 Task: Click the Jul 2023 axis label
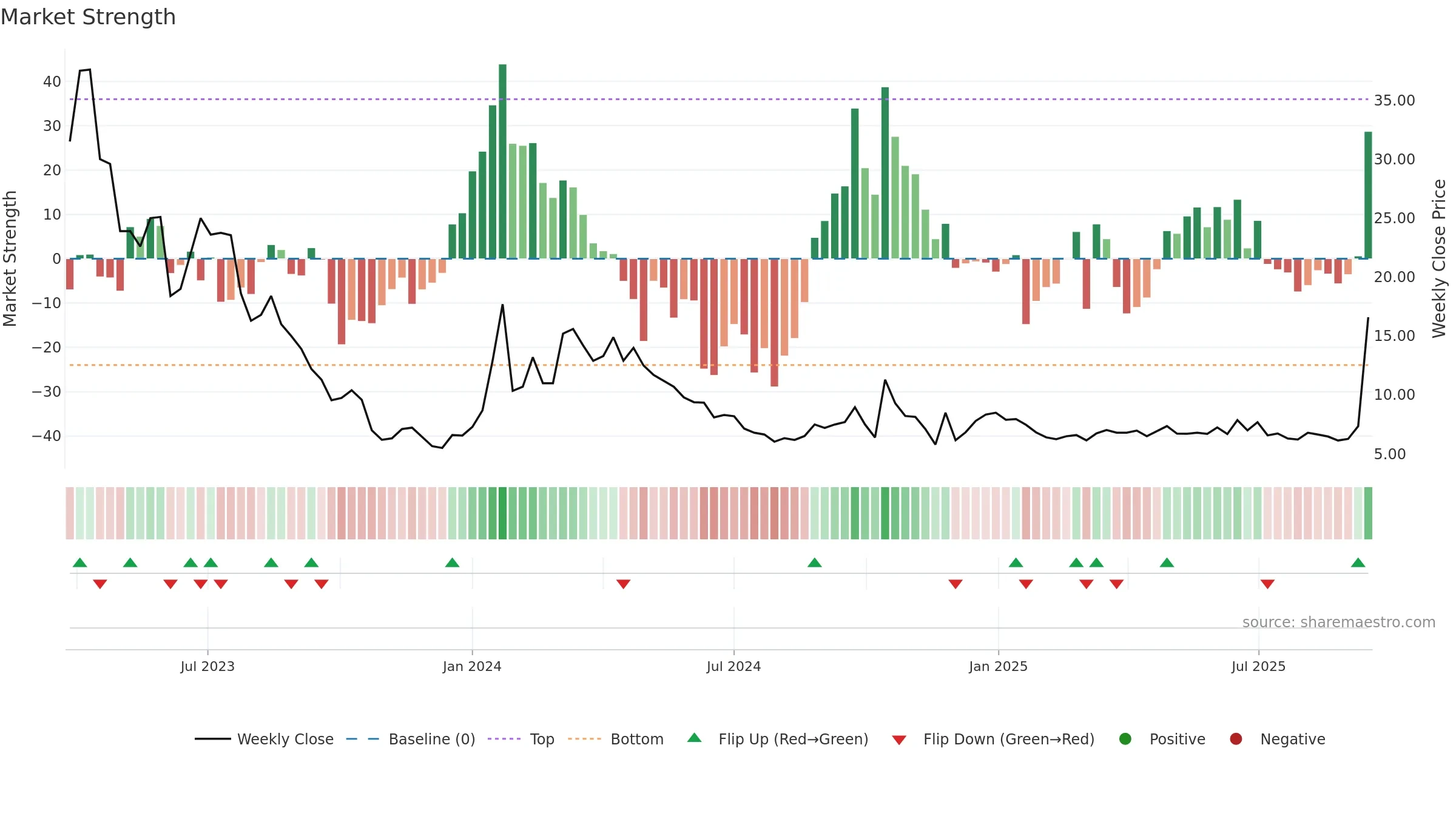pyautogui.click(x=207, y=666)
